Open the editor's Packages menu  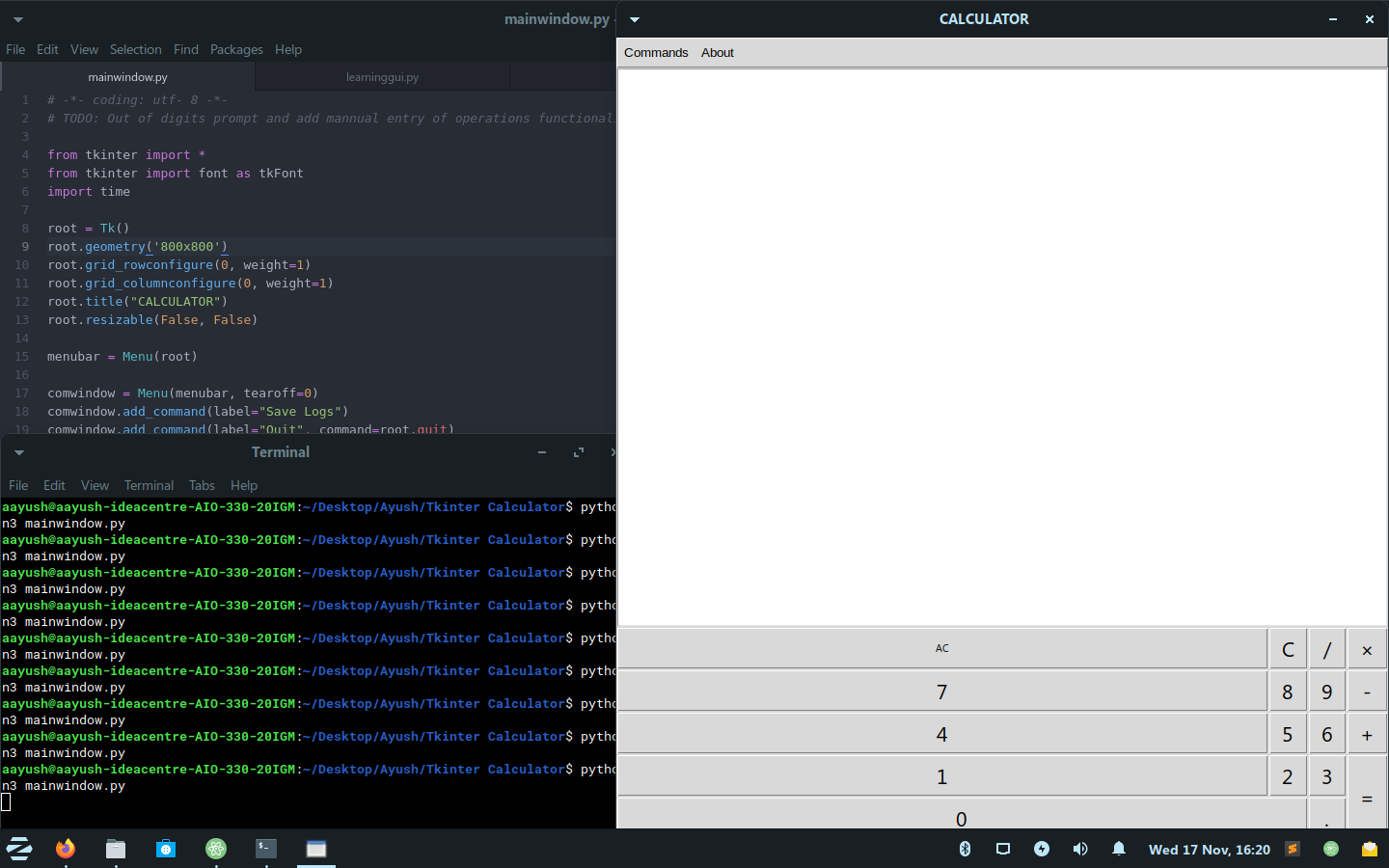click(x=236, y=49)
